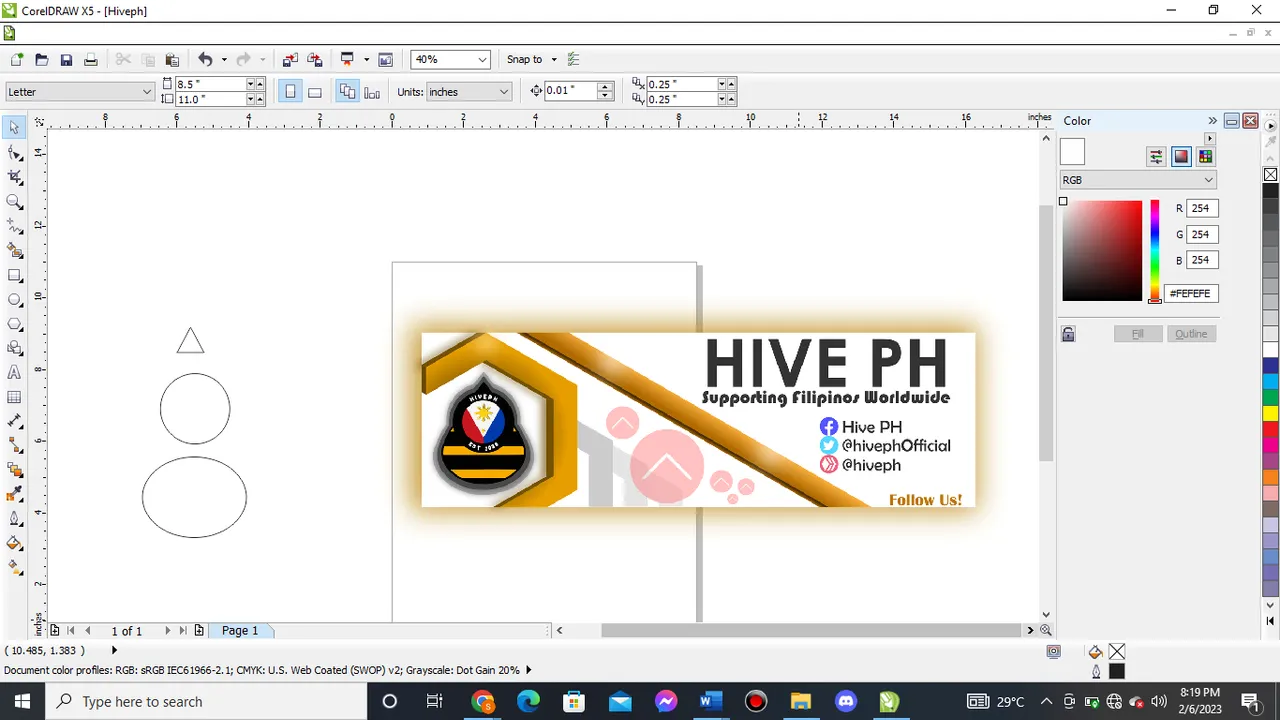Select the Polygon tool
Viewport: 1280px width, 720px height.
(x=14, y=324)
